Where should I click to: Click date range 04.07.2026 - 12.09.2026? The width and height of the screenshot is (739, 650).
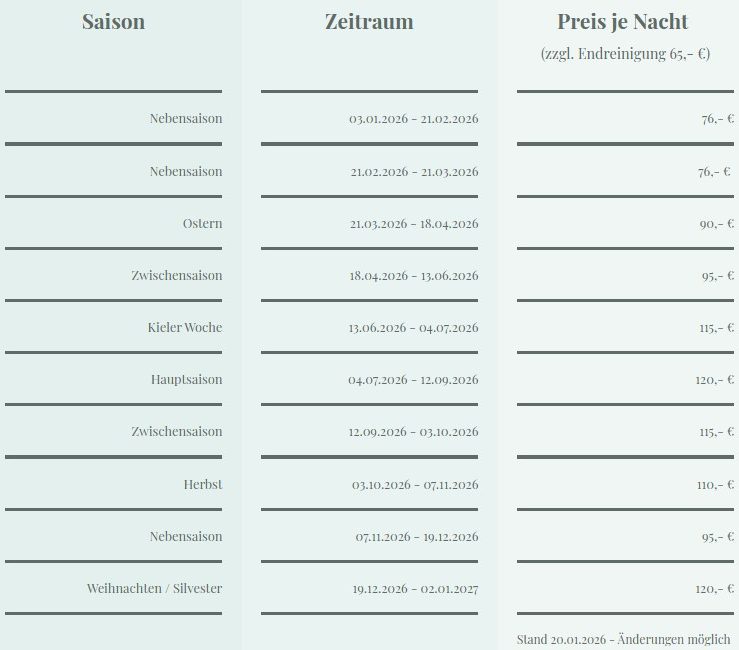click(413, 380)
